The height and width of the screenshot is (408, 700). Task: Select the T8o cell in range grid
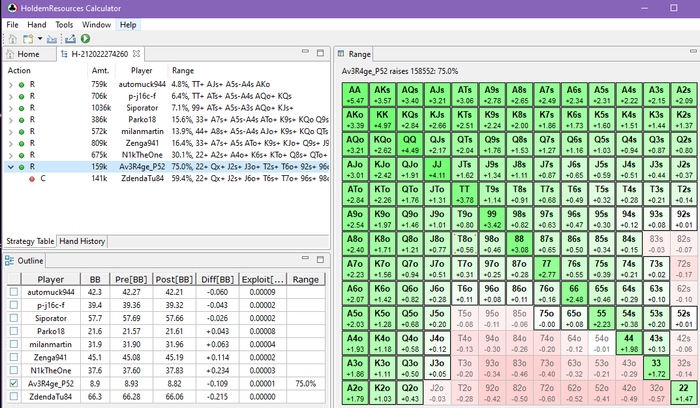[x=464, y=243]
